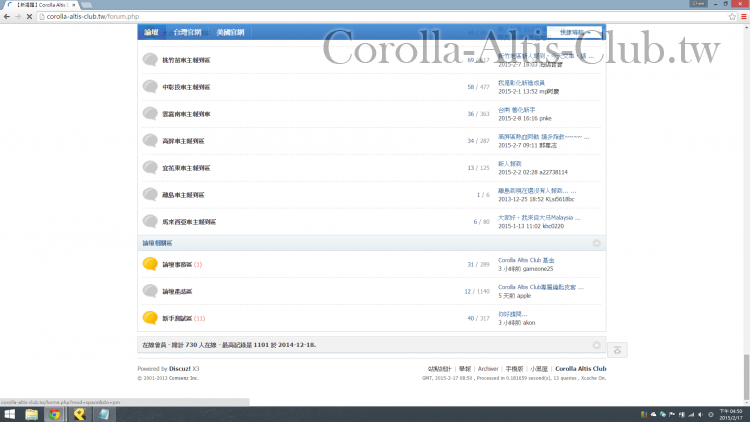Open the 馬來西亞車主報到區 forum

point(189,222)
